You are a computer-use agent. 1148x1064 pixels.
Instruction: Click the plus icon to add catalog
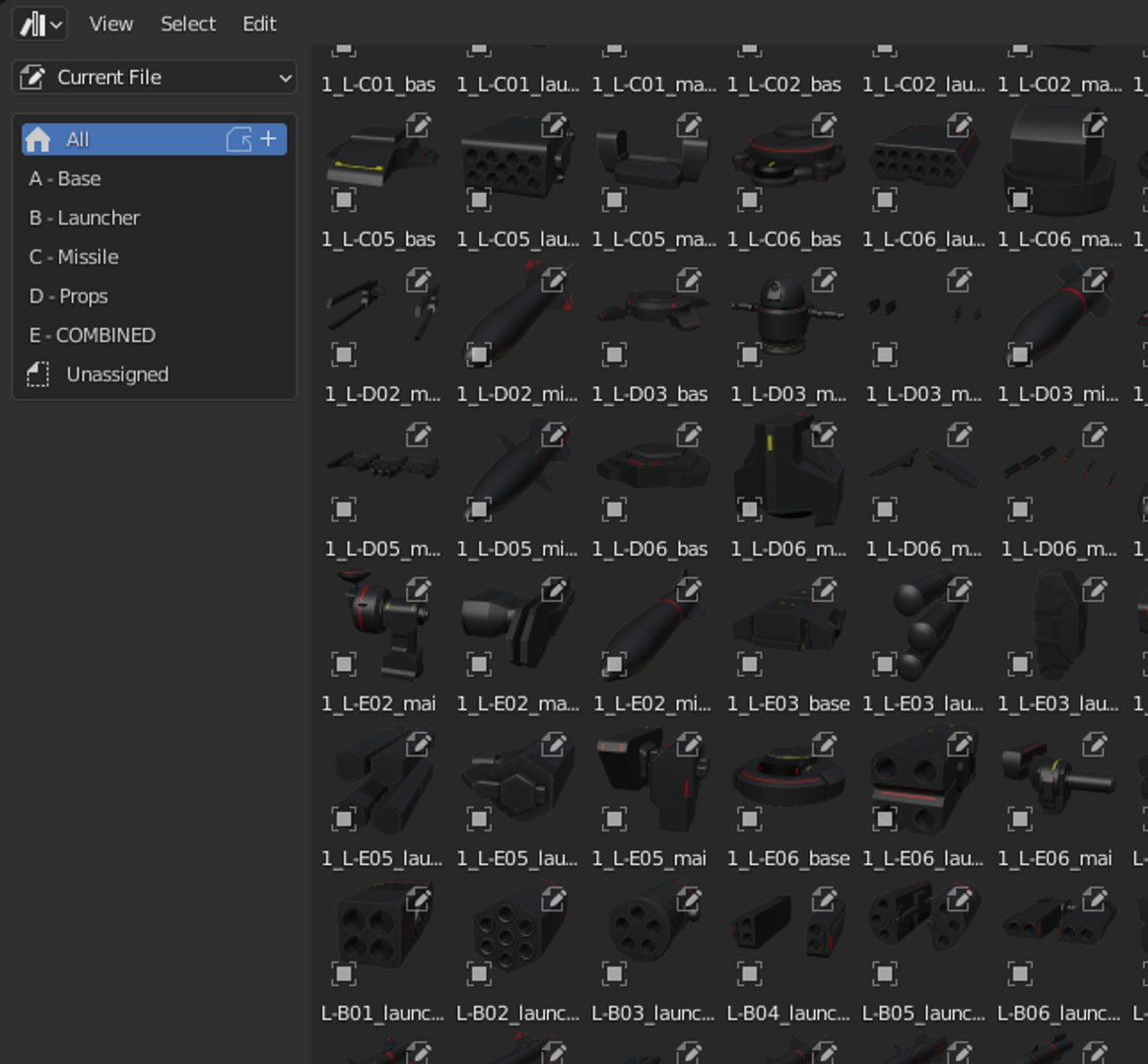tap(268, 140)
